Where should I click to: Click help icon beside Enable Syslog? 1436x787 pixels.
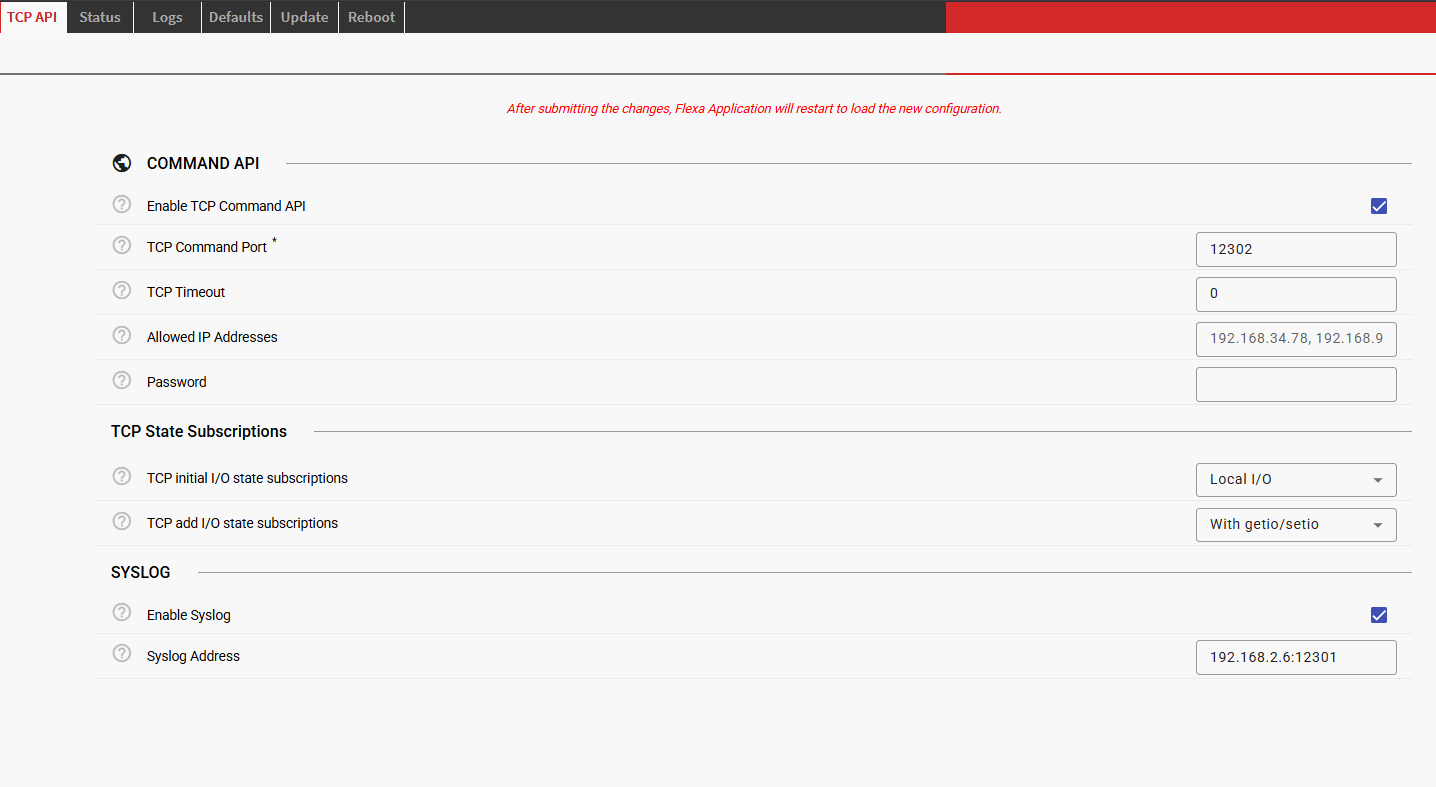(122, 613)
